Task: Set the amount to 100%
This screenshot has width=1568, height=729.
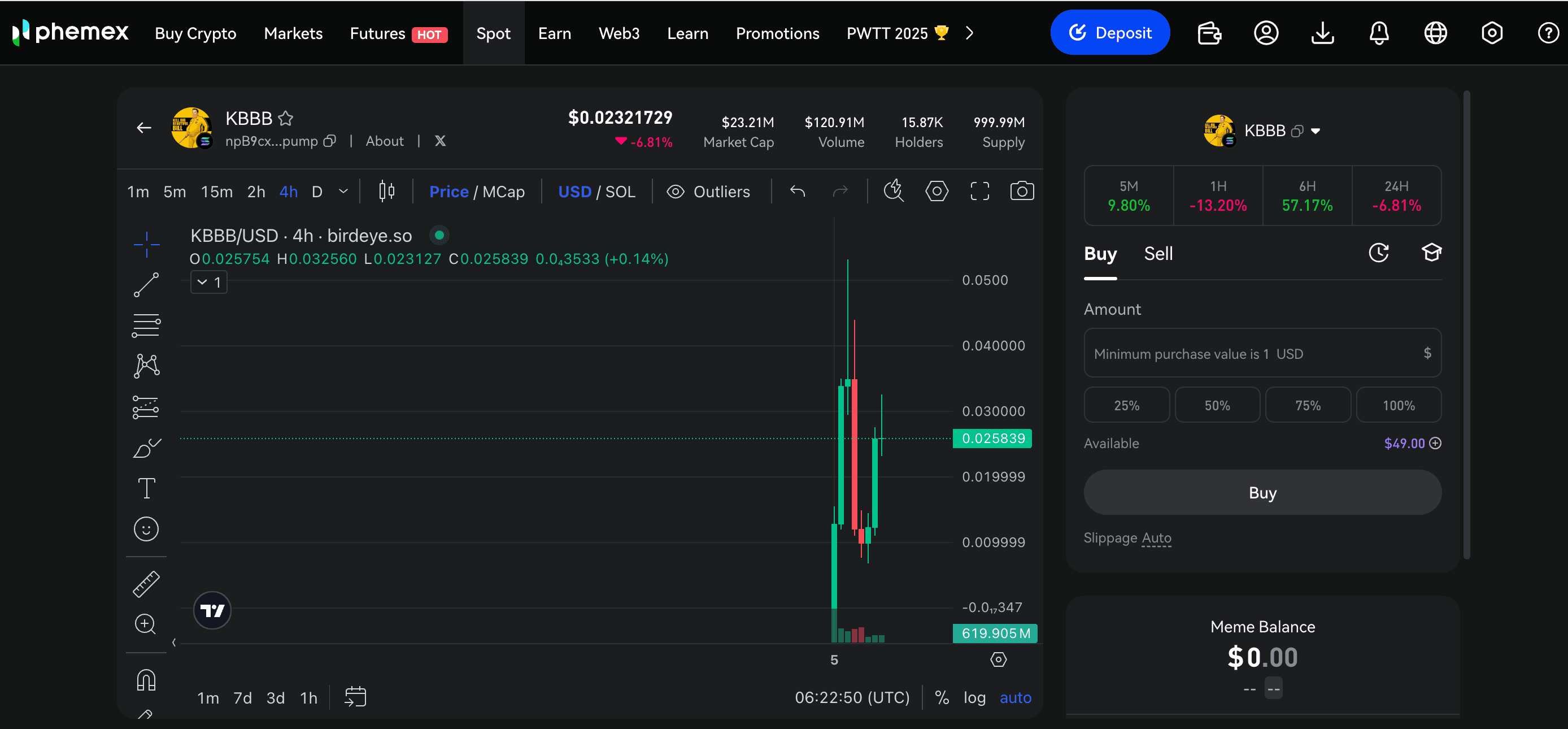Action: point(1398,405)
